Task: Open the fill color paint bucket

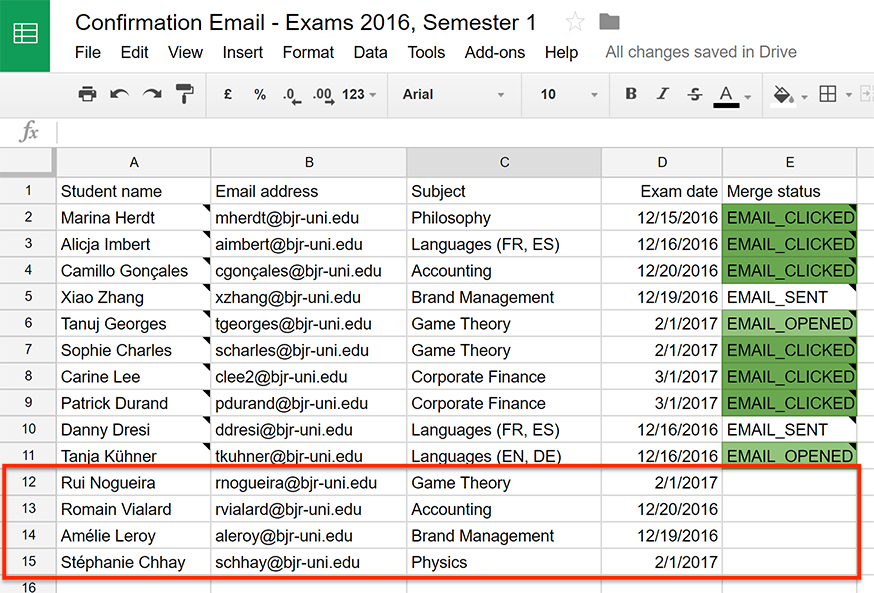Action: pyautogui.click(x=783, y=95)
